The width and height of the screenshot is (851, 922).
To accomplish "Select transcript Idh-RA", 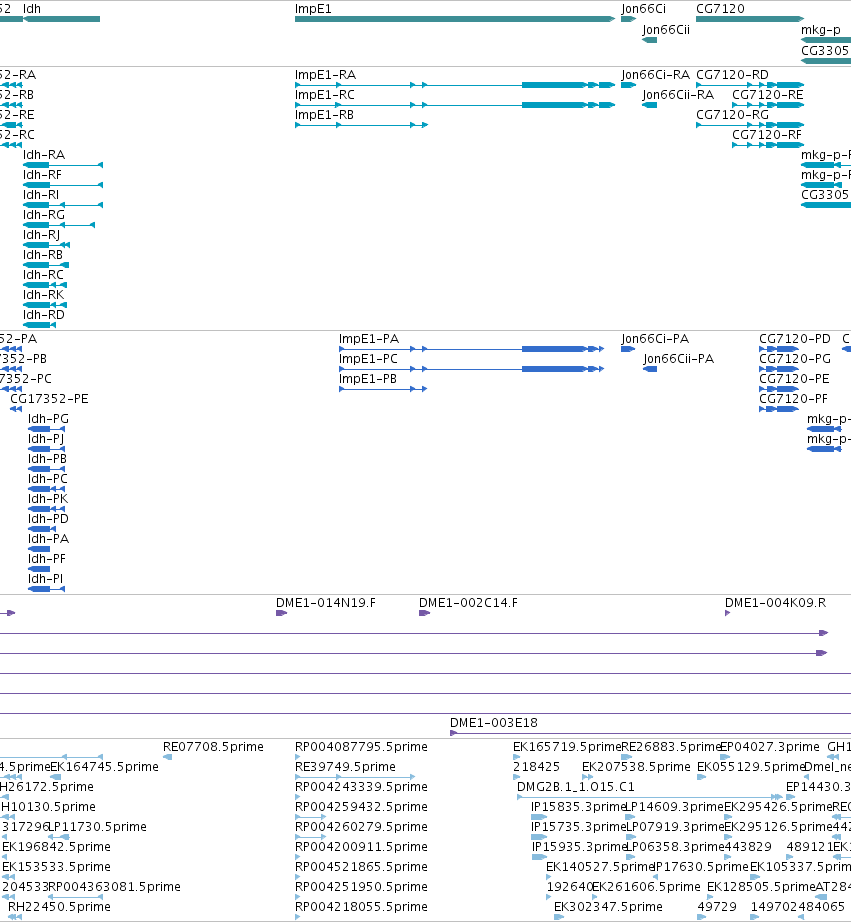I will coord(63,165).
